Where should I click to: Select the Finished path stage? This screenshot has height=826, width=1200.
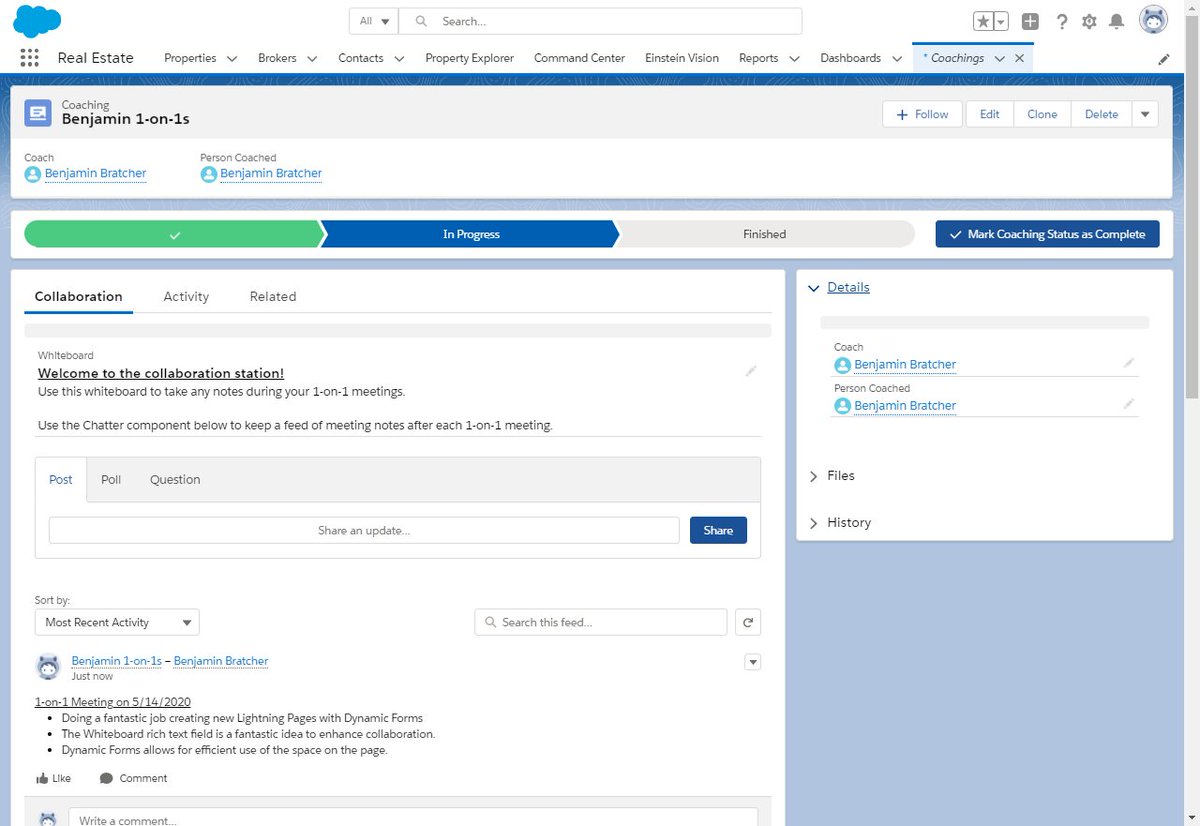pyautogui.click(x=764, y=234)
